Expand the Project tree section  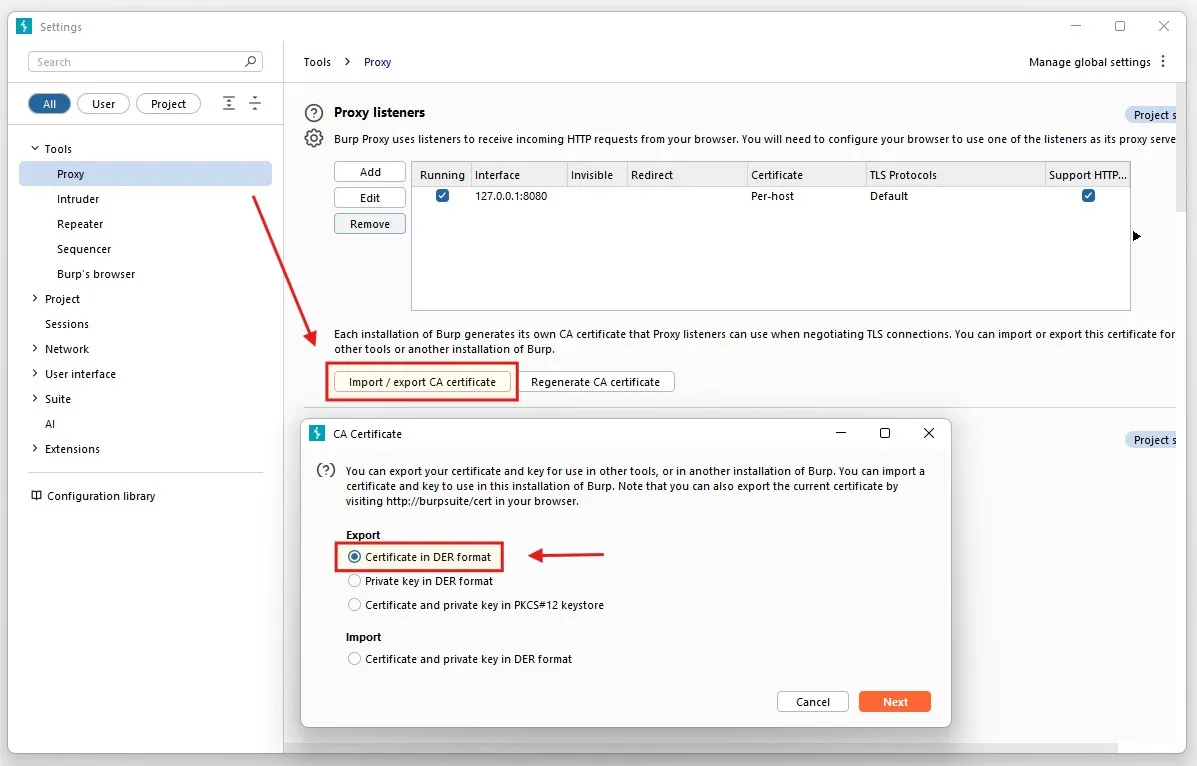(34, 299)
